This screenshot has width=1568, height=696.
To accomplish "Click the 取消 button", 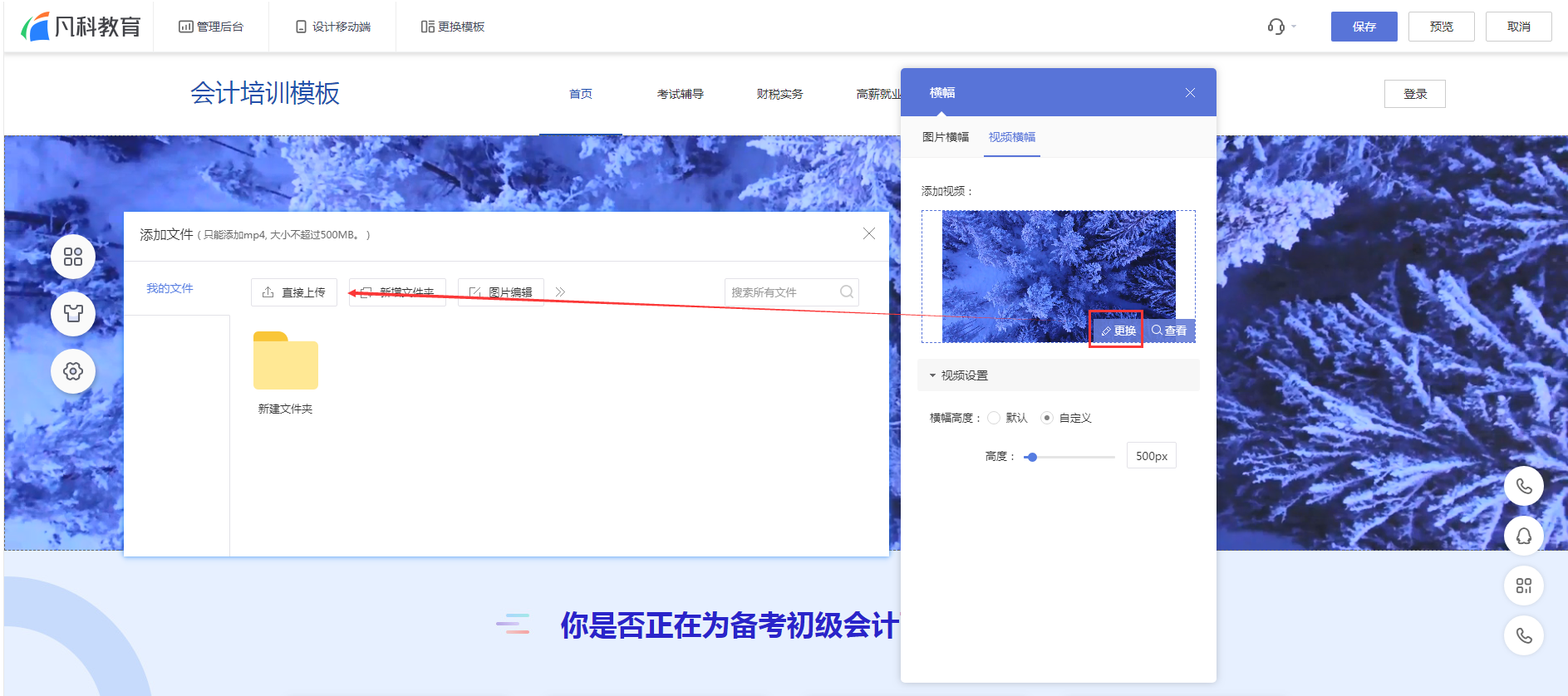I will click(x=1518, y=27).
